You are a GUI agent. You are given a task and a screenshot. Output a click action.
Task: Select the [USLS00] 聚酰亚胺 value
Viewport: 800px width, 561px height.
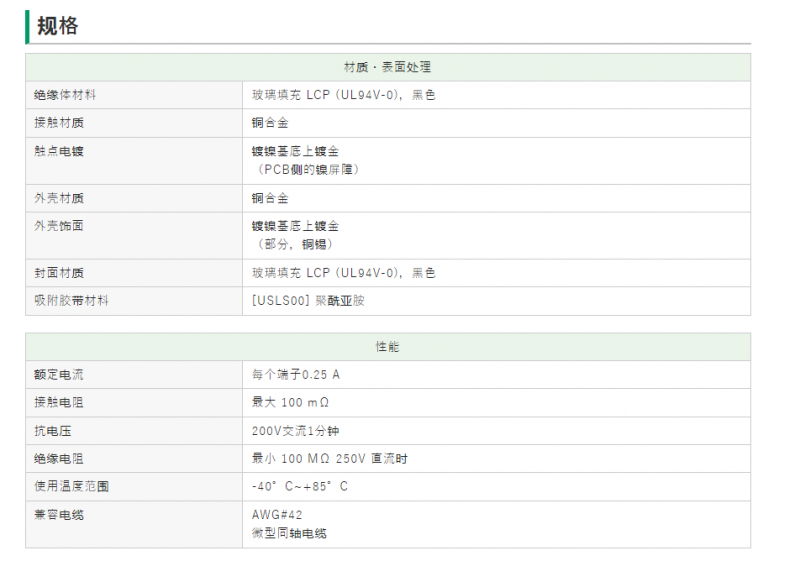click(x=308, y=301)
